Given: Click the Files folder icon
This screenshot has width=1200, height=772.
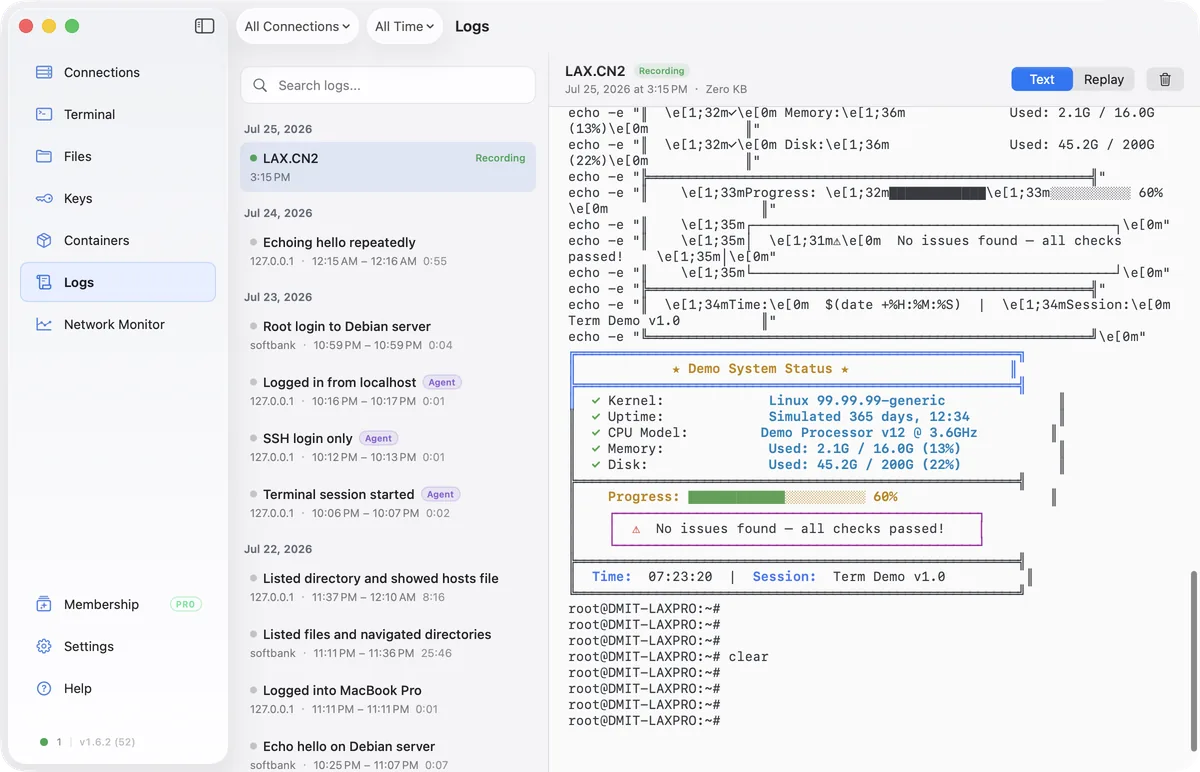Looking at the screenshot, I should click(44, 156).
